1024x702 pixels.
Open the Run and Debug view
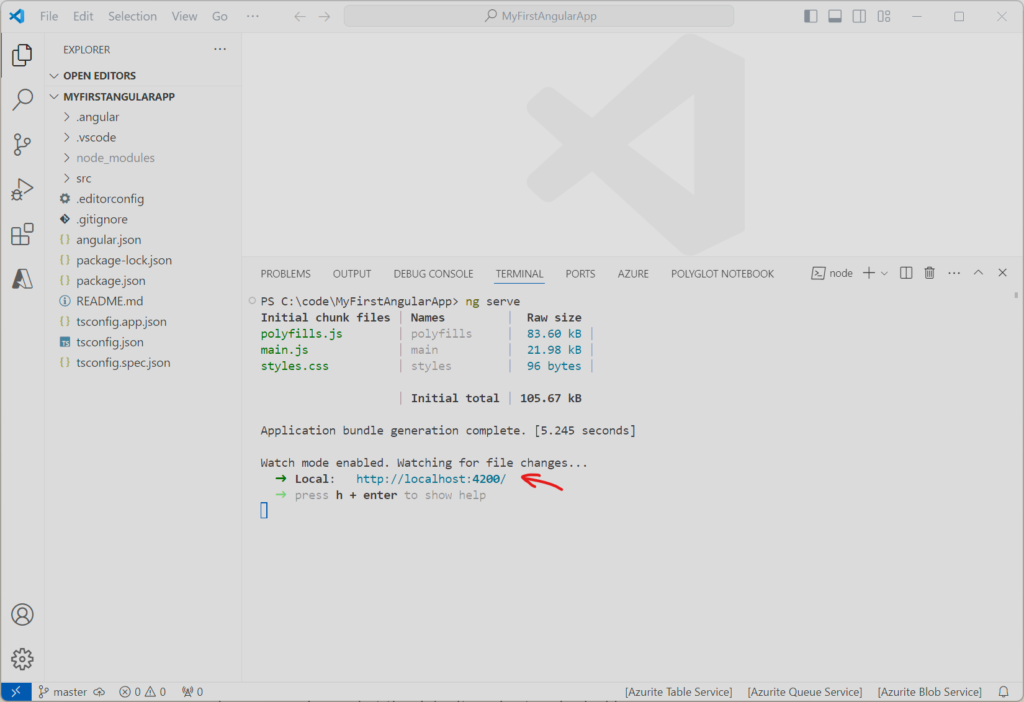(22, 190)
